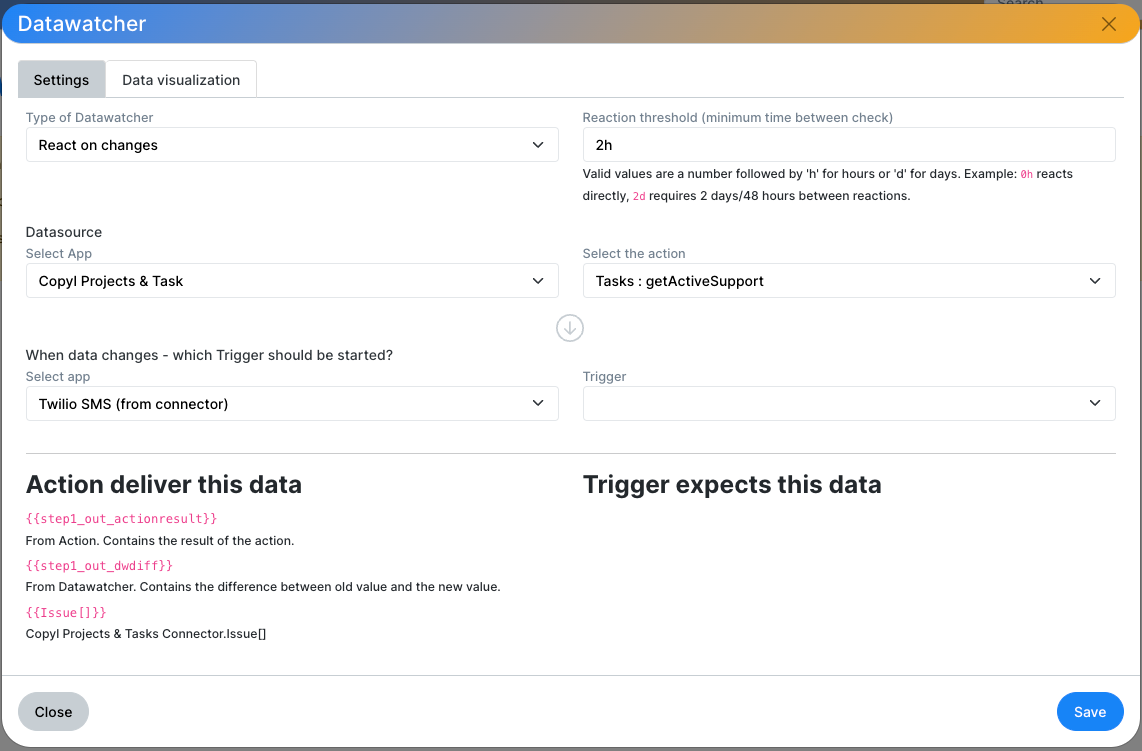Click the 0h example code text

(x=1026, y=174)
